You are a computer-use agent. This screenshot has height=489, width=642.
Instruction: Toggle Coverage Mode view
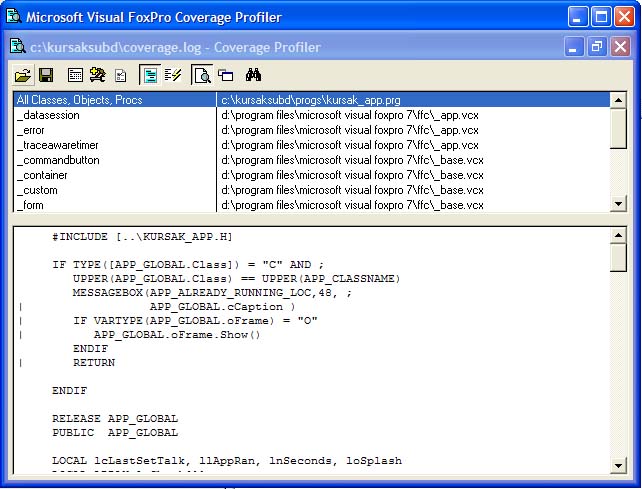(150, 75)
